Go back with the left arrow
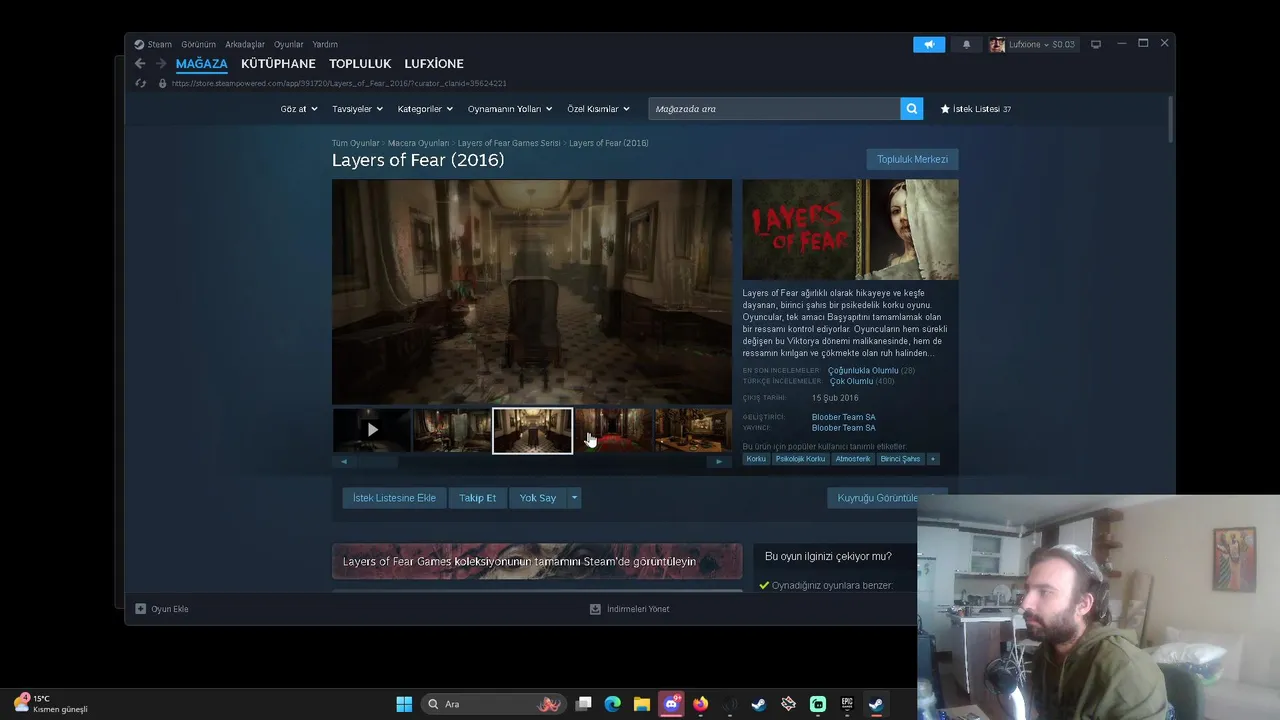 click(x=140, y=63)
